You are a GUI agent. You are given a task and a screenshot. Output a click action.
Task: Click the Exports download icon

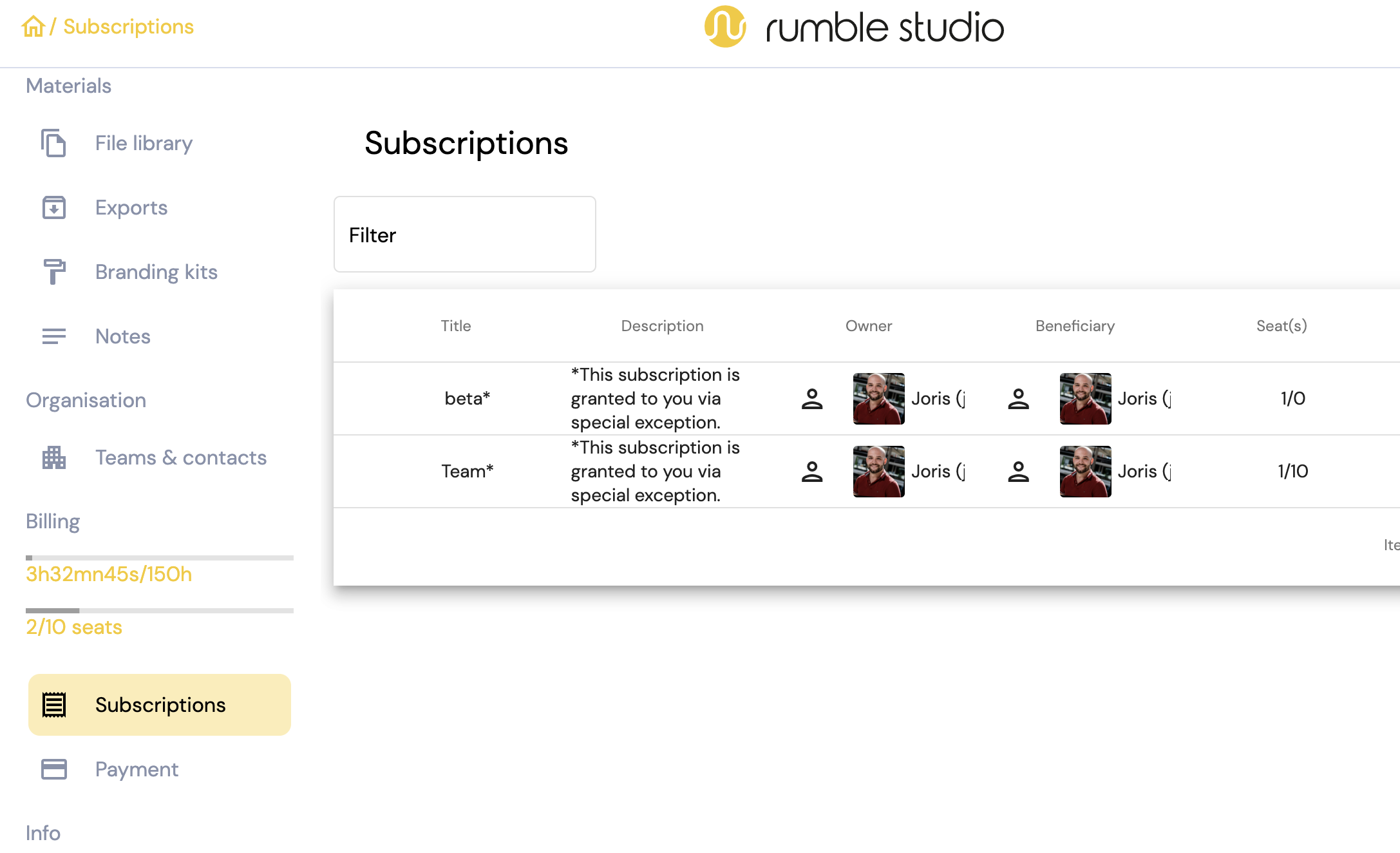(x=54, y=207)
